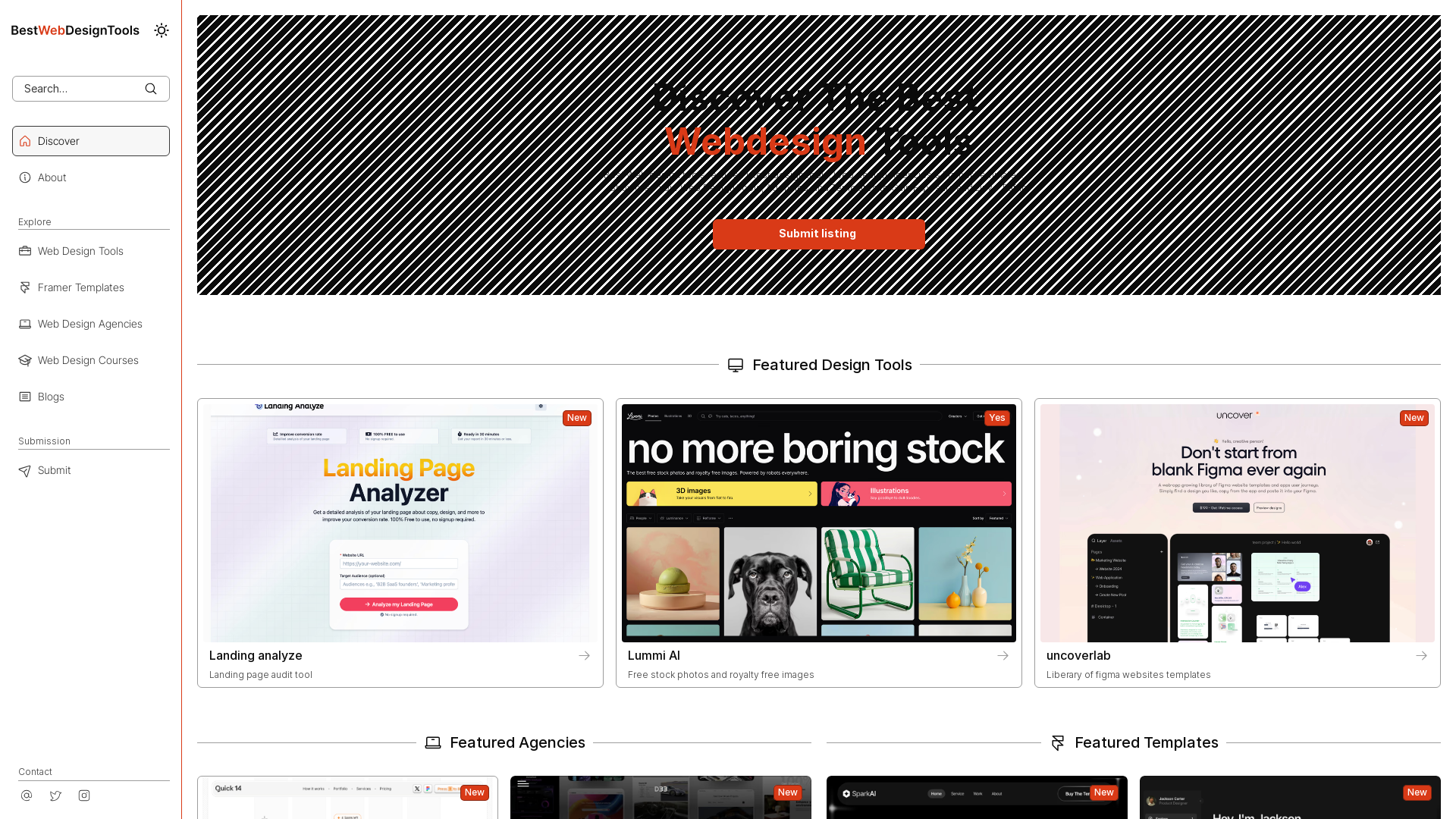This screenshot has width=1456, height=819.
Task: Click the Framer Templates sidebar icon
Action: (24, 287)
